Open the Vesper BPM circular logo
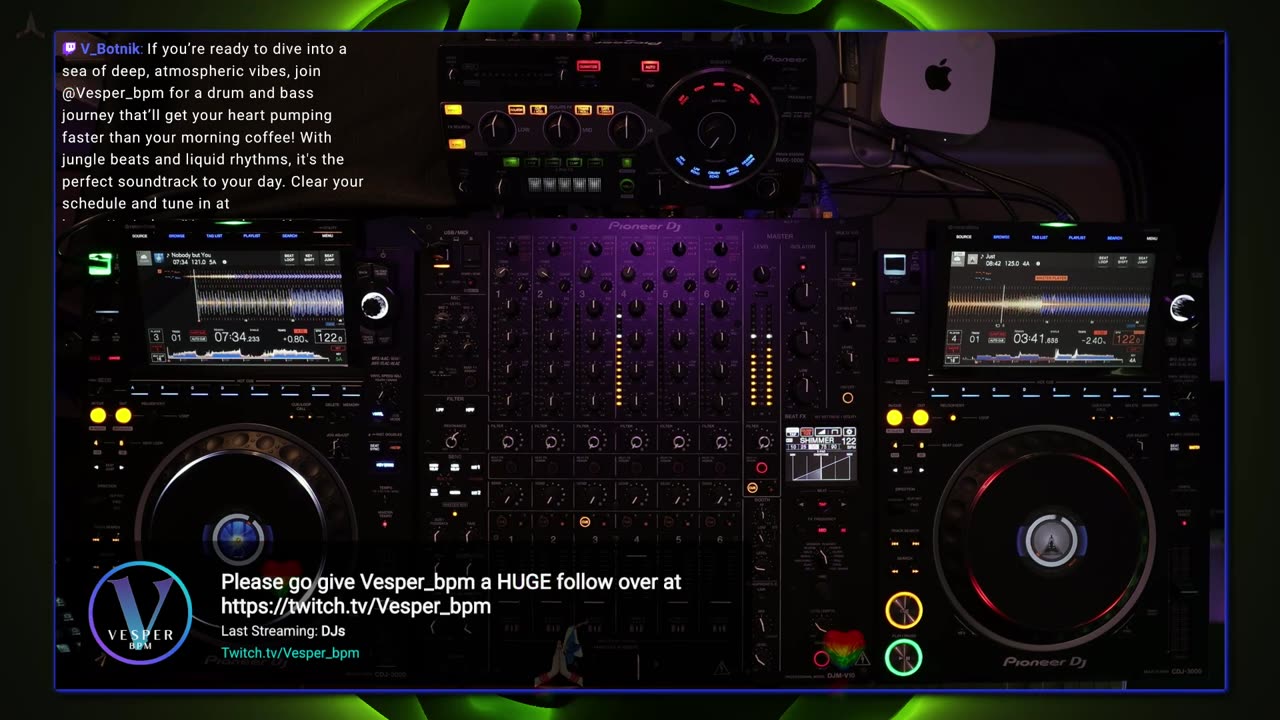The height and width of the screenshot is (720, 1280). point(140,613)
